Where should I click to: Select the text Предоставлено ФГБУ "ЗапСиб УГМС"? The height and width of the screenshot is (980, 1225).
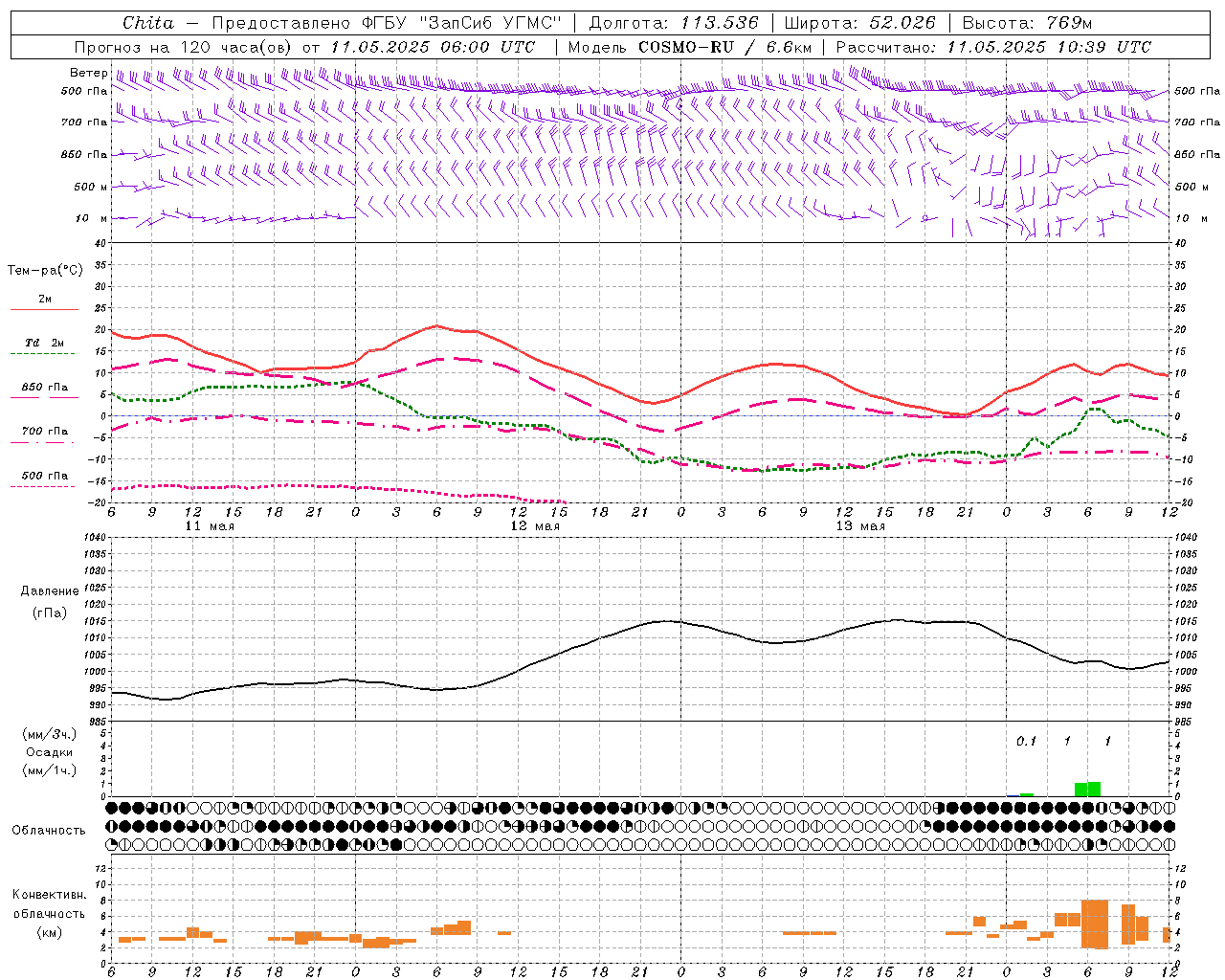coord(386,23)
